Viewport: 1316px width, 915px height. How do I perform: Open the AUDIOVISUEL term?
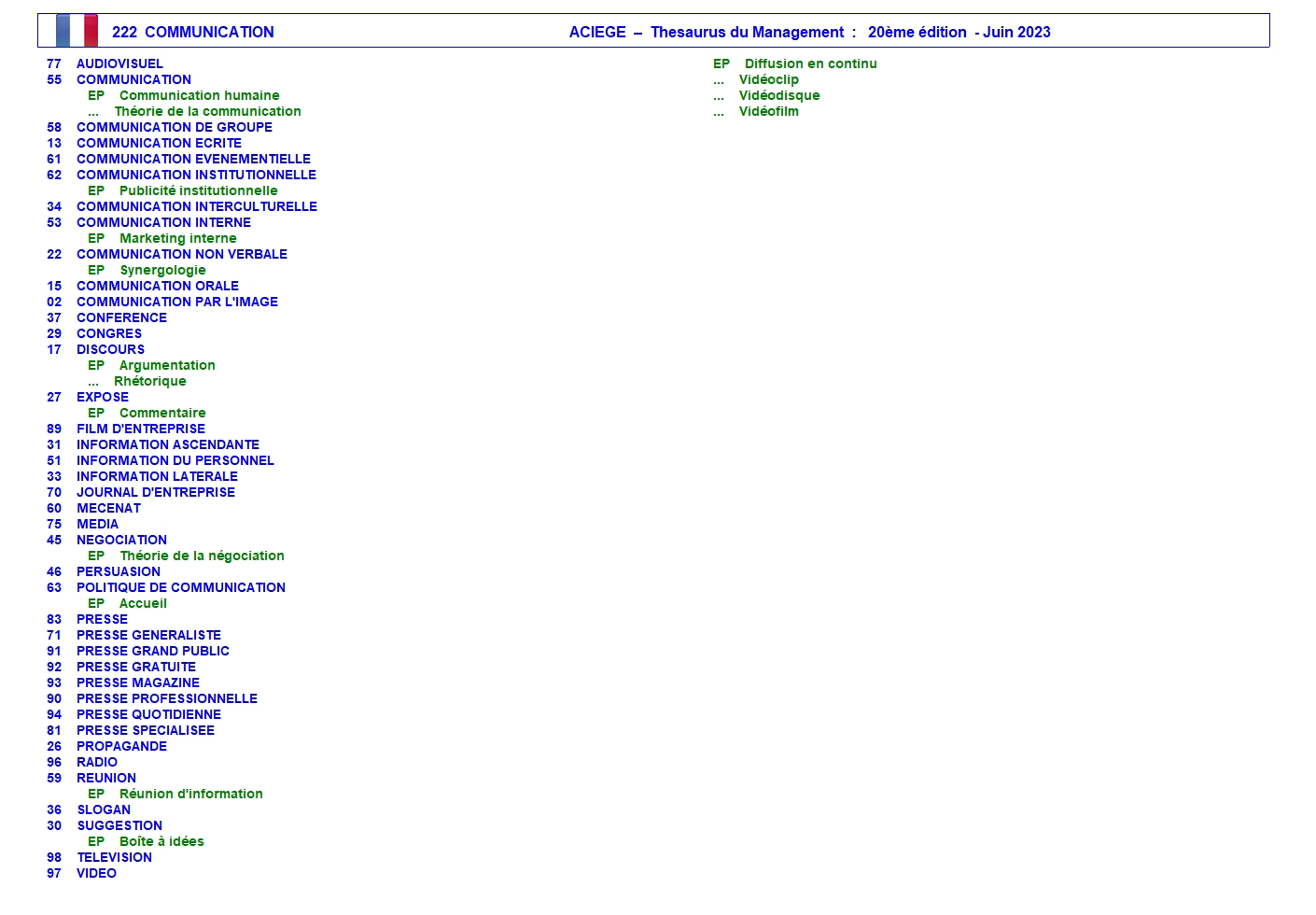click(119, 63)
